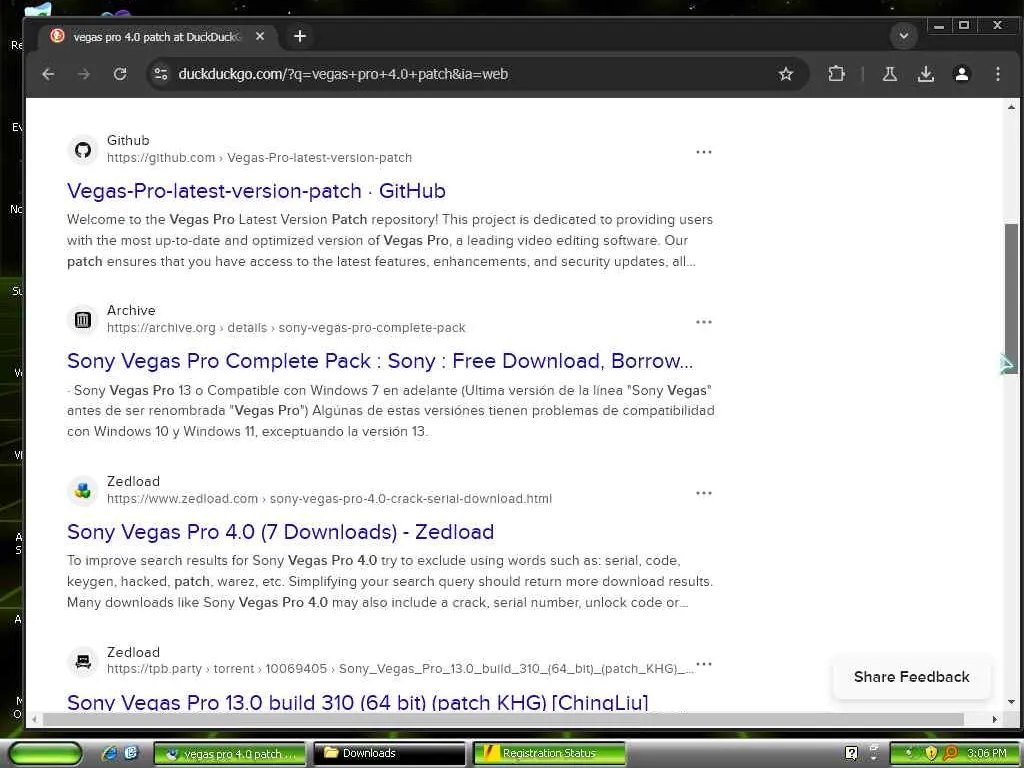Open Vegas-Pro-latest-version-patch GitHub link

tap(256, 191)
